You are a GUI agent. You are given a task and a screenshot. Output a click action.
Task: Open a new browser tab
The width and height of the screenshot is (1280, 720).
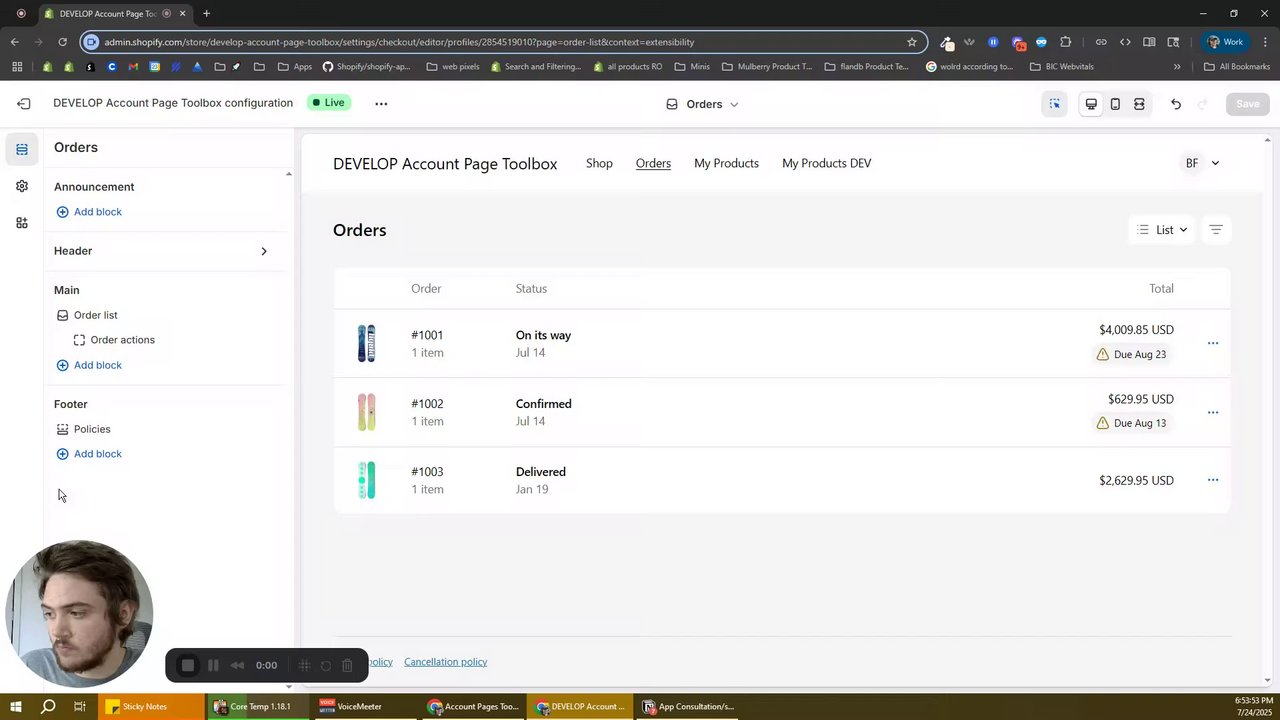tap(206, 14)
